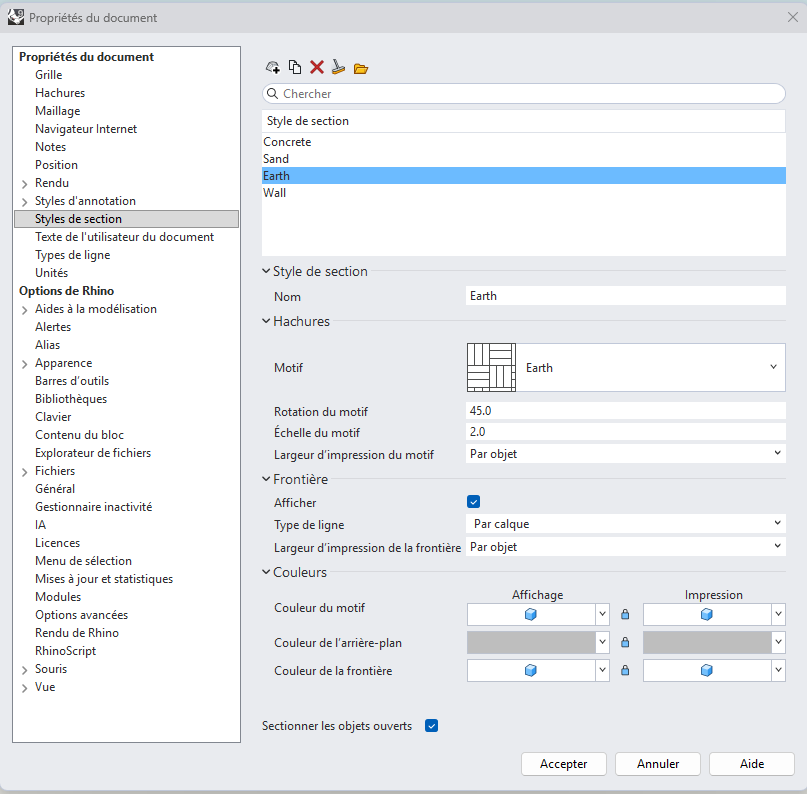The height and width of the screenshot is (794, 807).
Task: Uncheck the Afficher frontière checkbox
Action: (x=473, y=502)
